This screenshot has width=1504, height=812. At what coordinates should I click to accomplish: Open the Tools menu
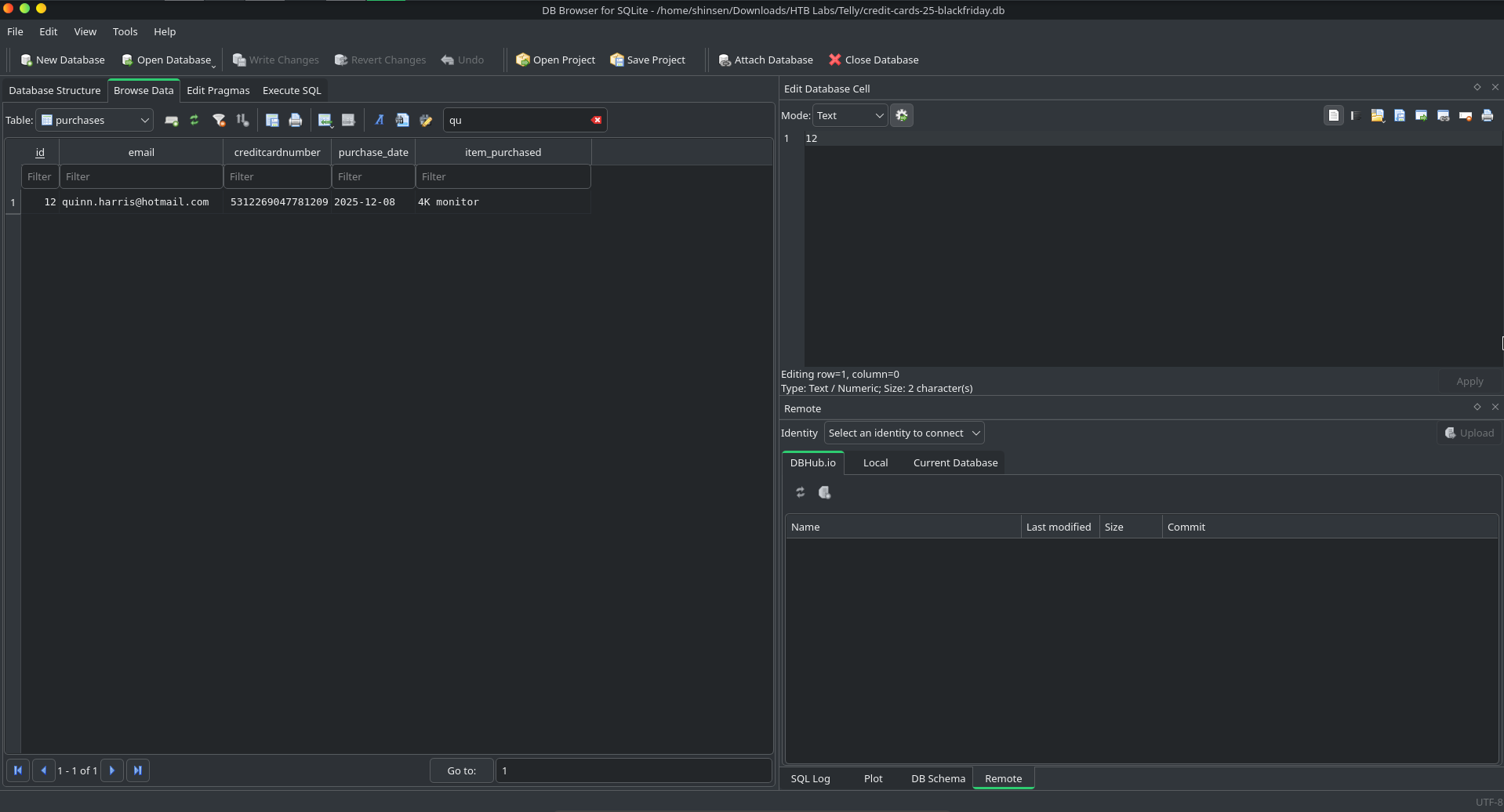coord(125,31)
